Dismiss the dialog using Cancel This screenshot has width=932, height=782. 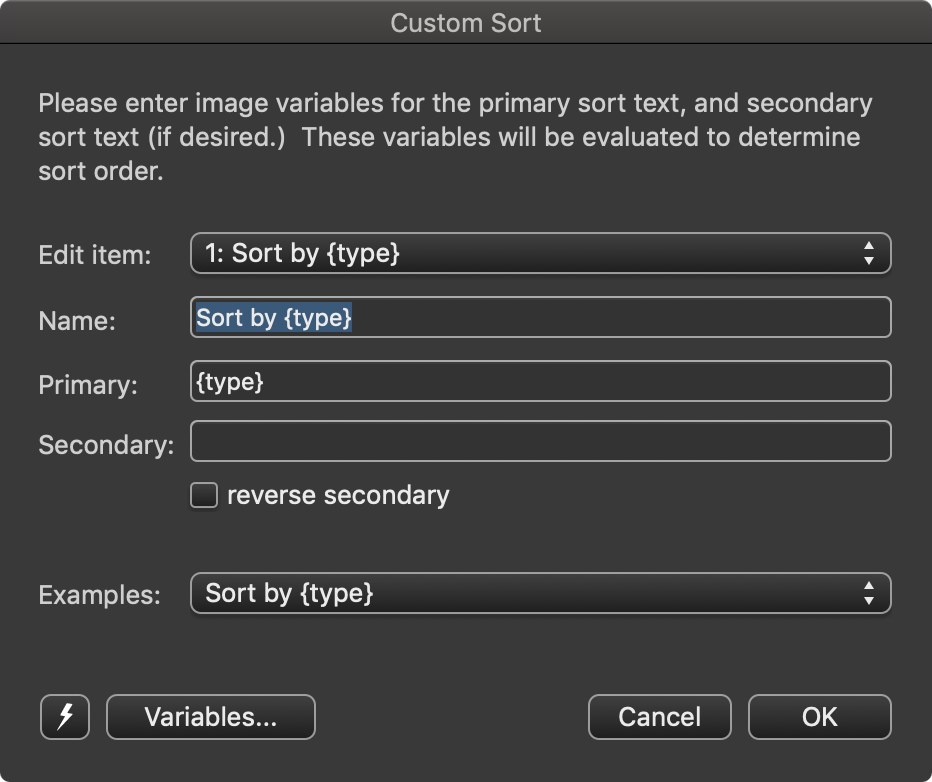659,717
